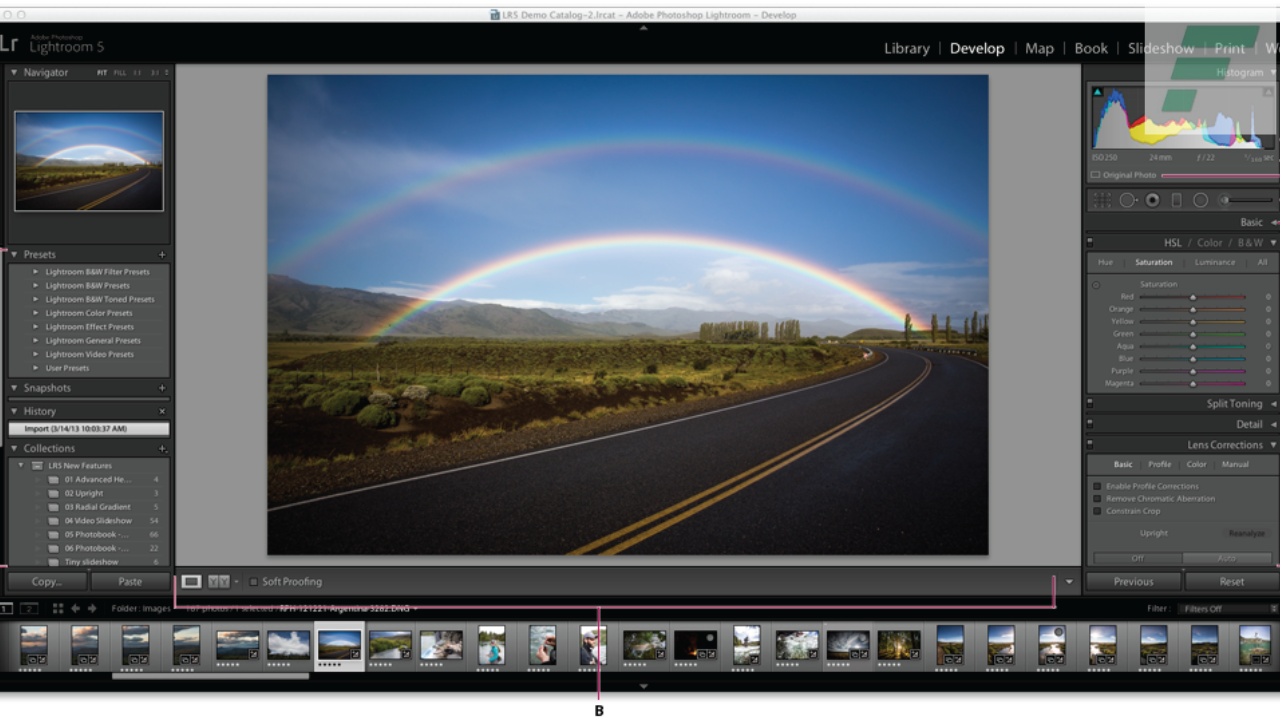Image resolution: width=1280 pixels, height=720 pixels.
Task: Select second window display button 2
Action: click(29, 608)
